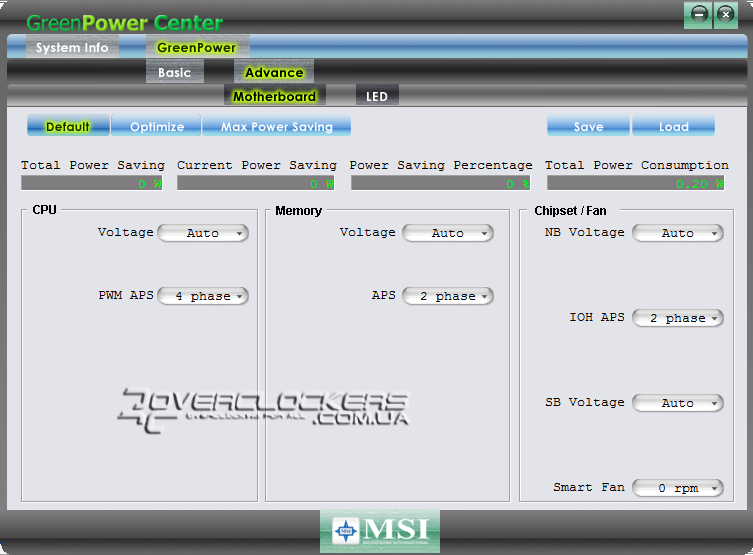Image resolution: width=753 pixels, height=555 pixels.
Task: Click the GreenPower Center title text
Action: (x=125, y=23)
